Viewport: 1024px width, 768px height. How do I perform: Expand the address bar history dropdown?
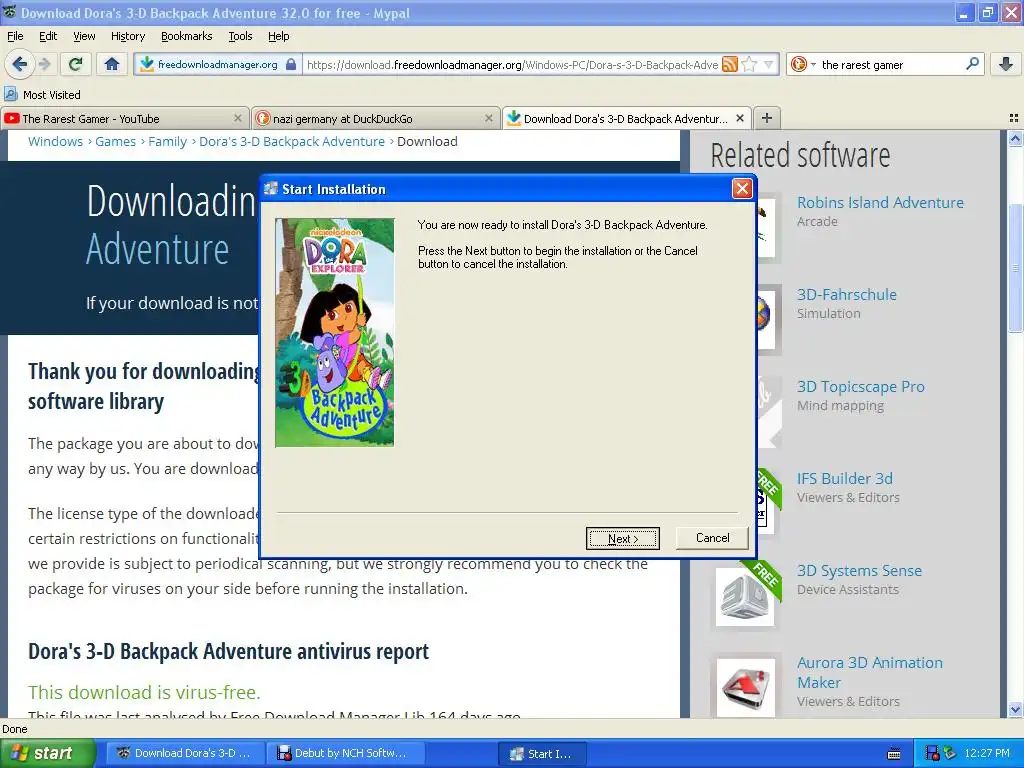(x=769, y=64)
